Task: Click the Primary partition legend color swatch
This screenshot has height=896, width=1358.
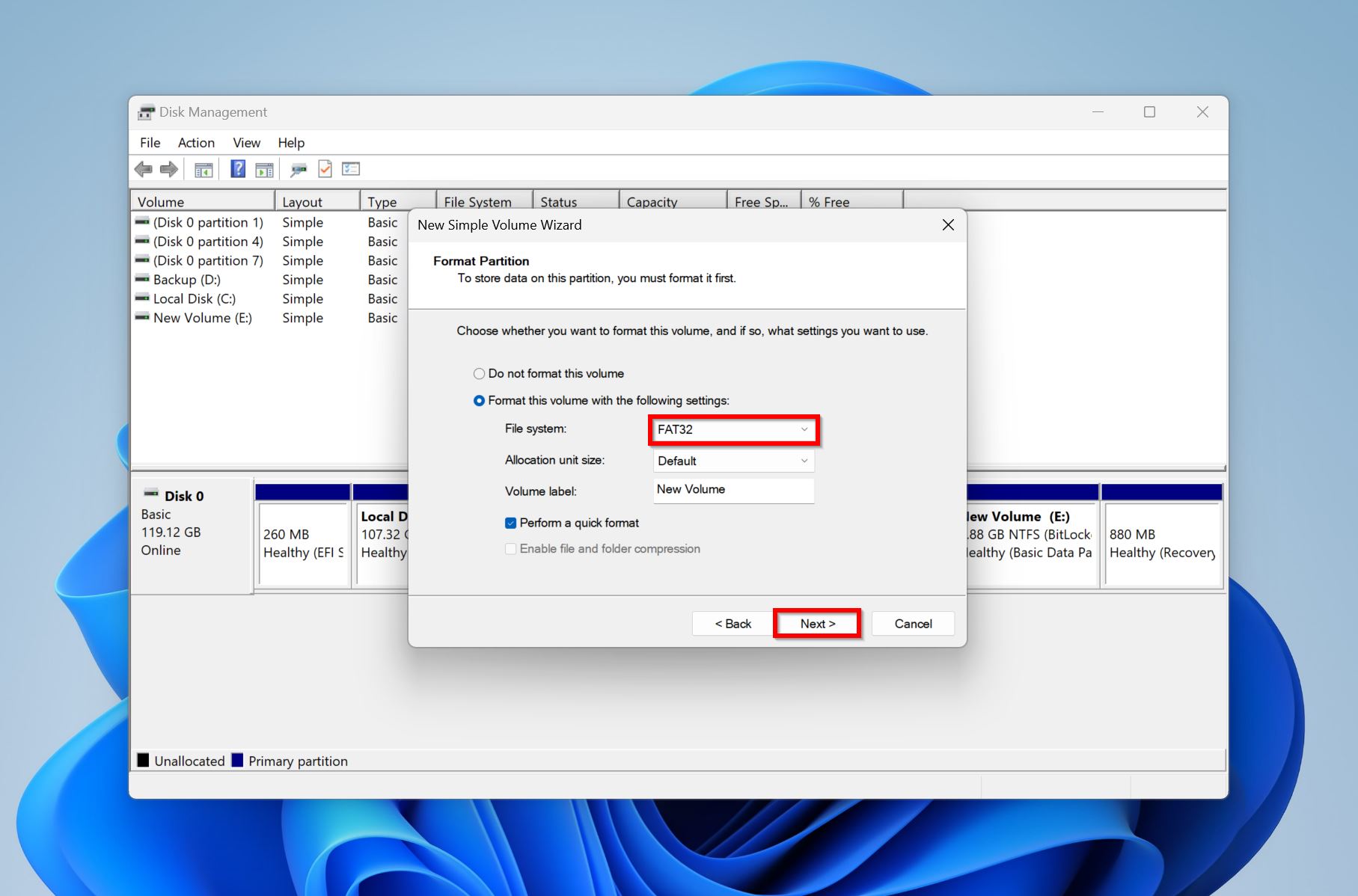Action: click(x=237, y=761)
